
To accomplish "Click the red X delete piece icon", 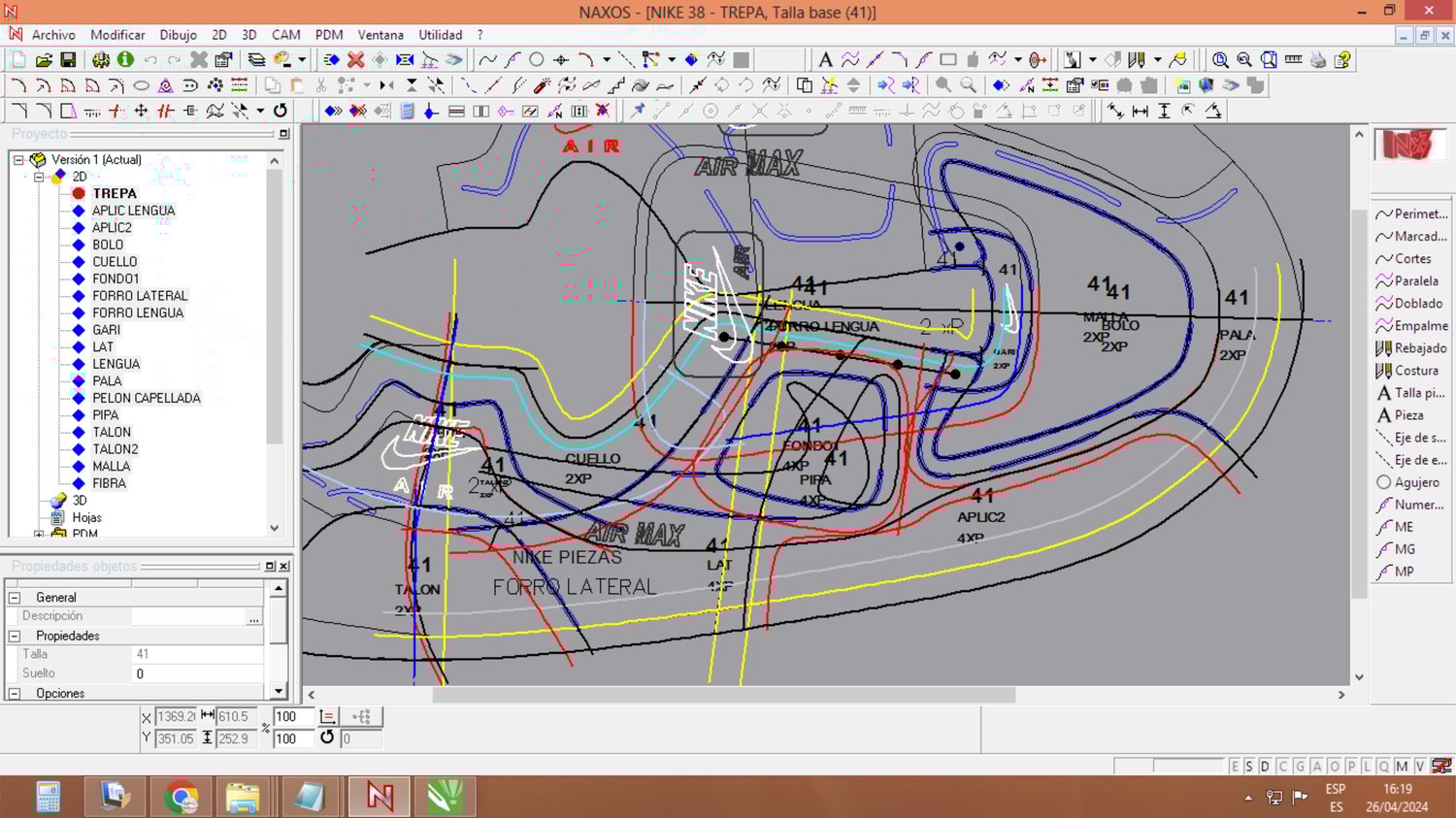I will pos(356,60).
